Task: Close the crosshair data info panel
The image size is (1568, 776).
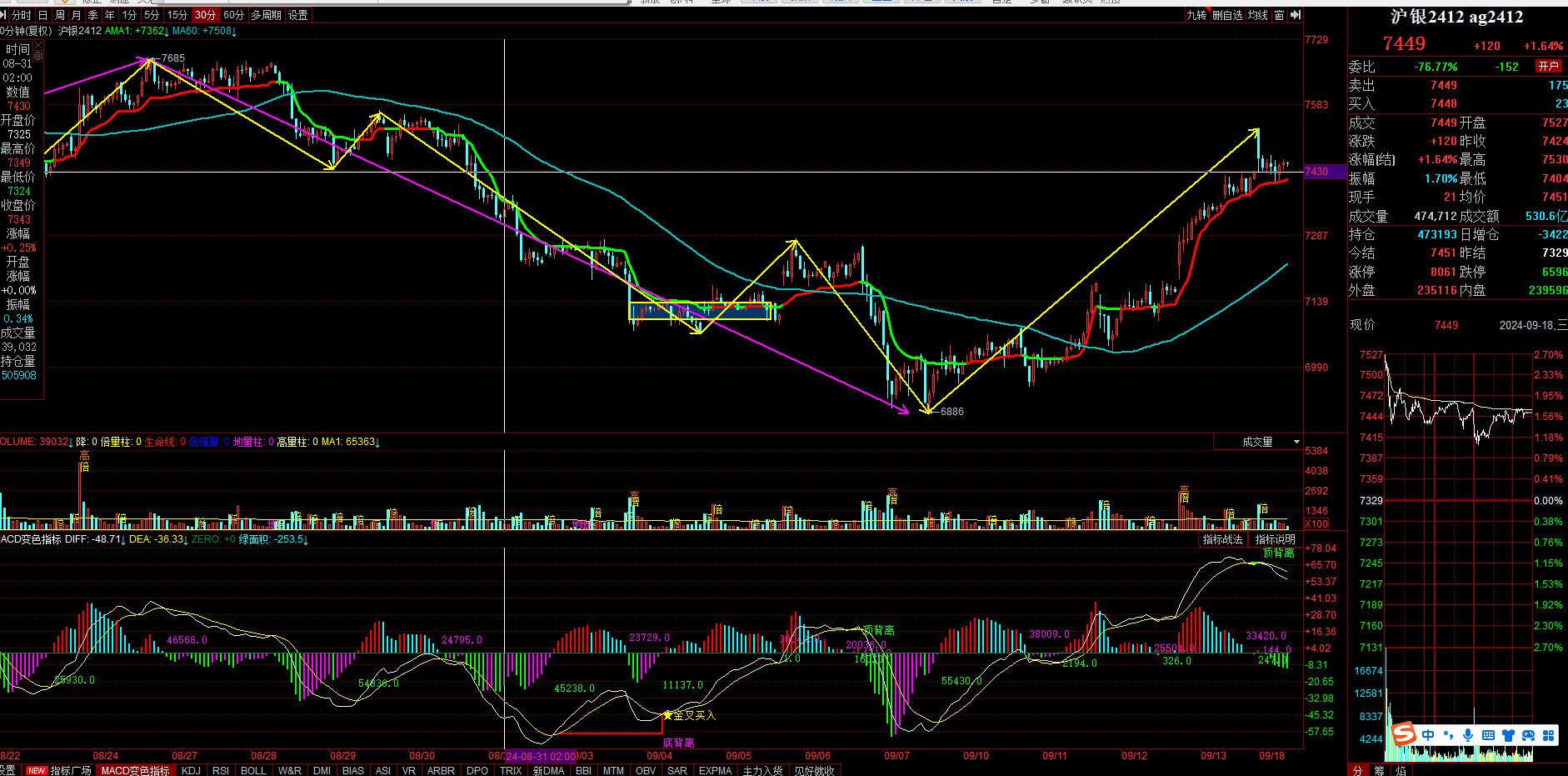Action: [38, 46]
